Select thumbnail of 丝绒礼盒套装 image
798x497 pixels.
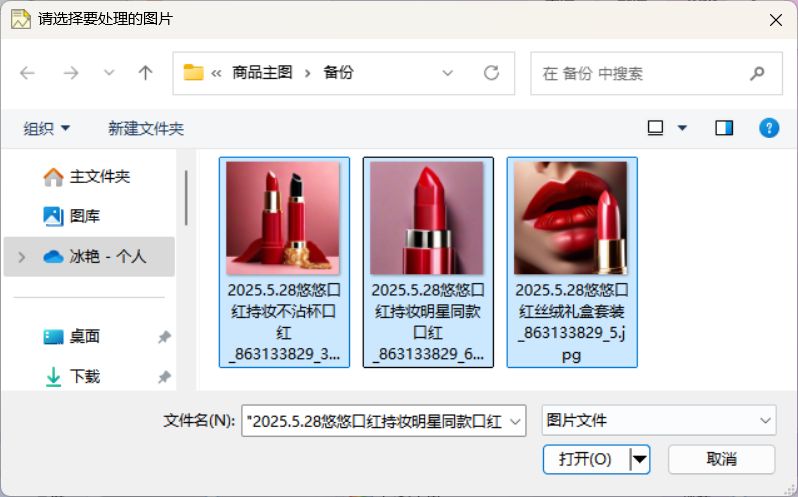point(571,218)
